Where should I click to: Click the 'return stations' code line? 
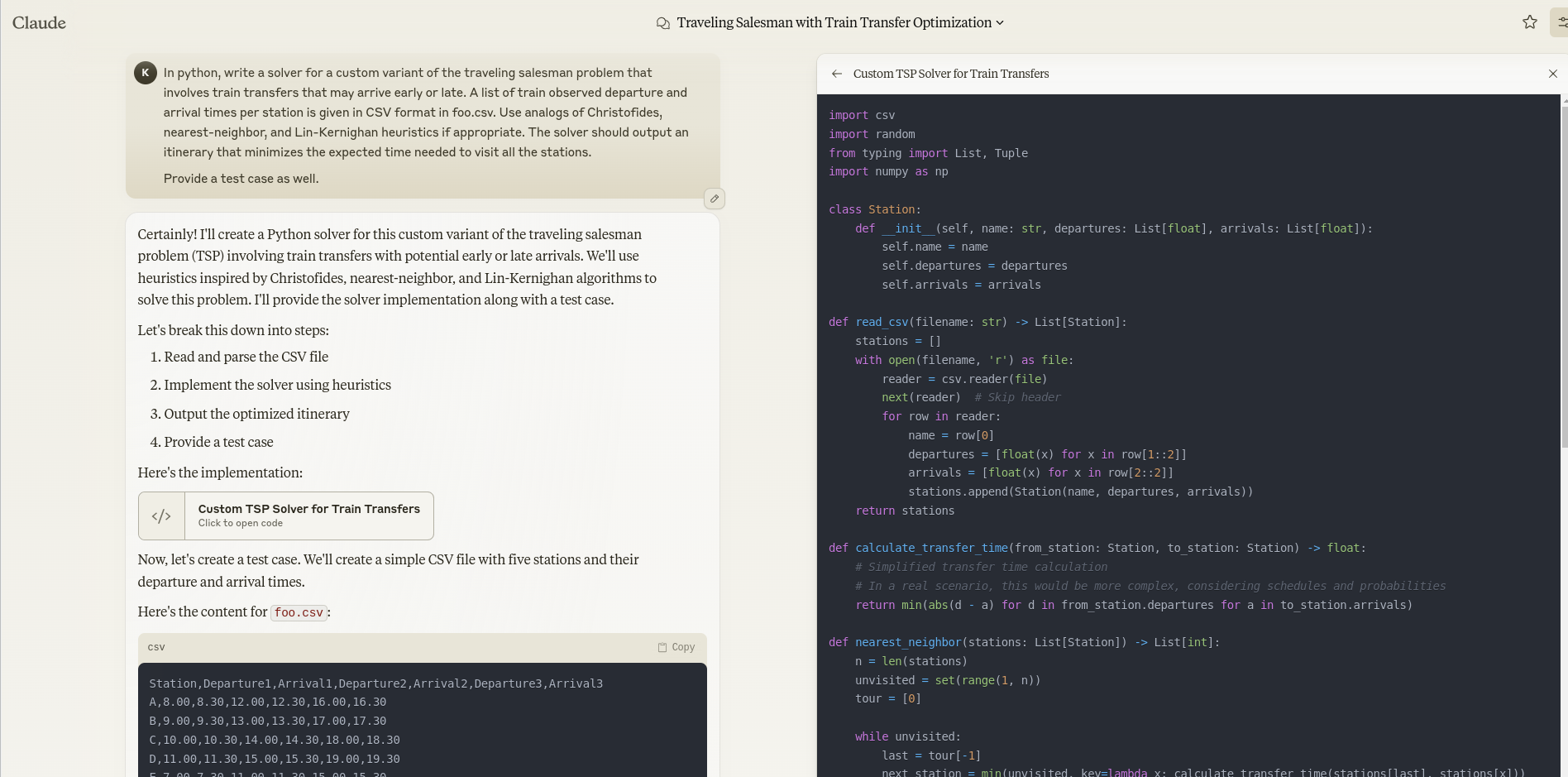(x=905, y=511)
